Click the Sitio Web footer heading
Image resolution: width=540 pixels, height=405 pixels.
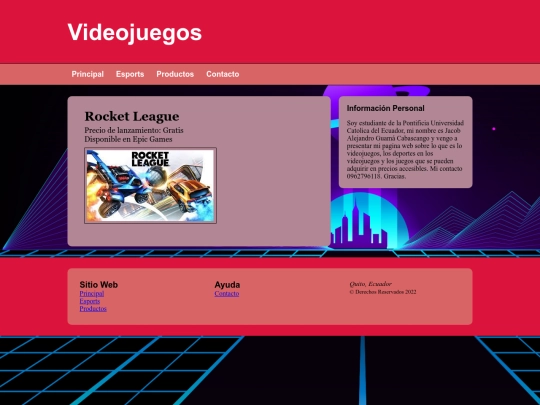click(x=98, y=285)
